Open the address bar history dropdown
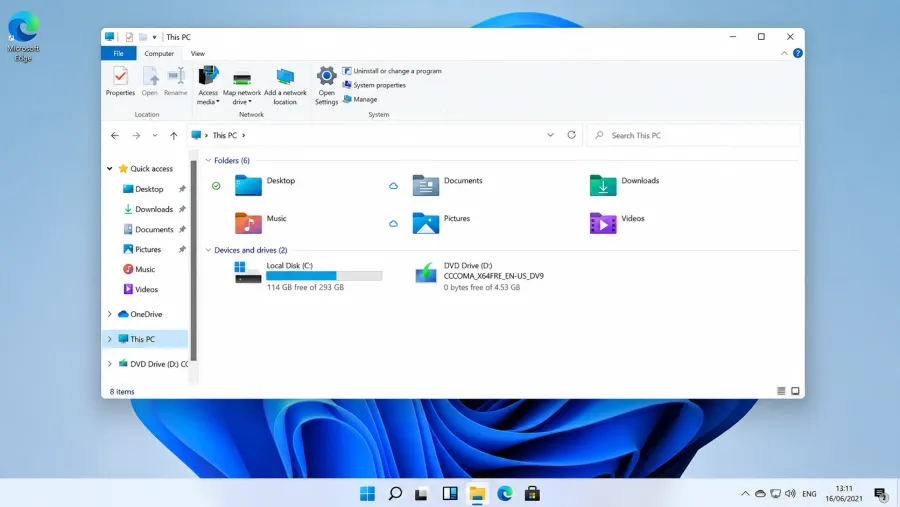This screenshot has width=900, height=507. 550,135
